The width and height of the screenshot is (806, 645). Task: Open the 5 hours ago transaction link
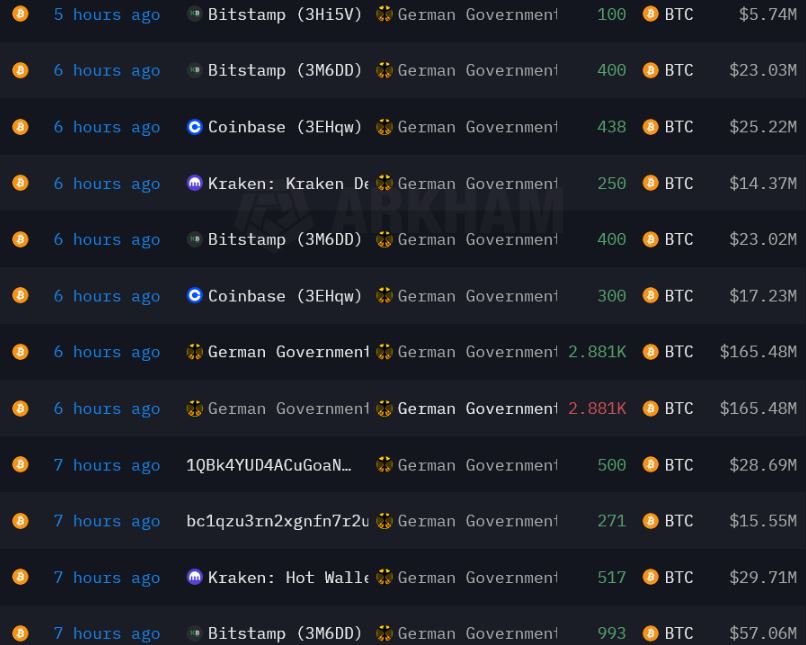coord(107,15)
